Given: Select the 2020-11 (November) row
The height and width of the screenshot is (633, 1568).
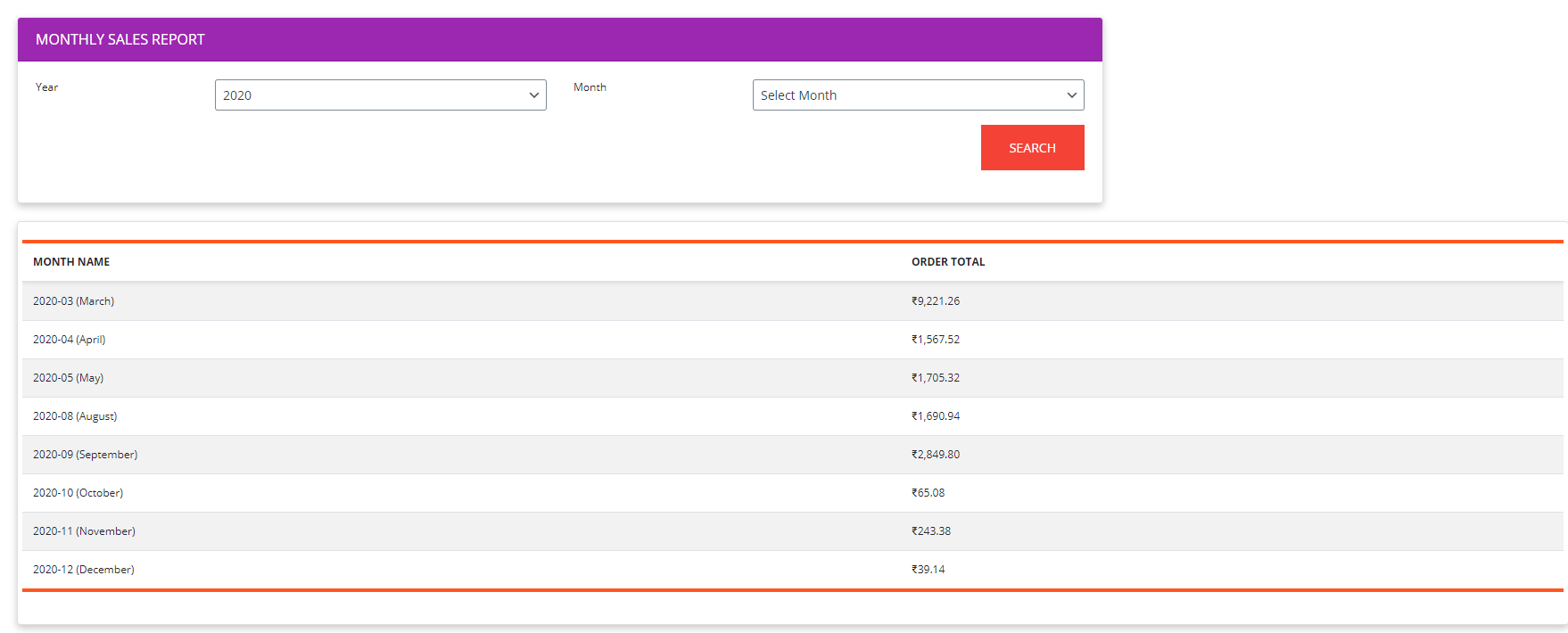Looking at the screenshot, I should click(x=85, y=531).
